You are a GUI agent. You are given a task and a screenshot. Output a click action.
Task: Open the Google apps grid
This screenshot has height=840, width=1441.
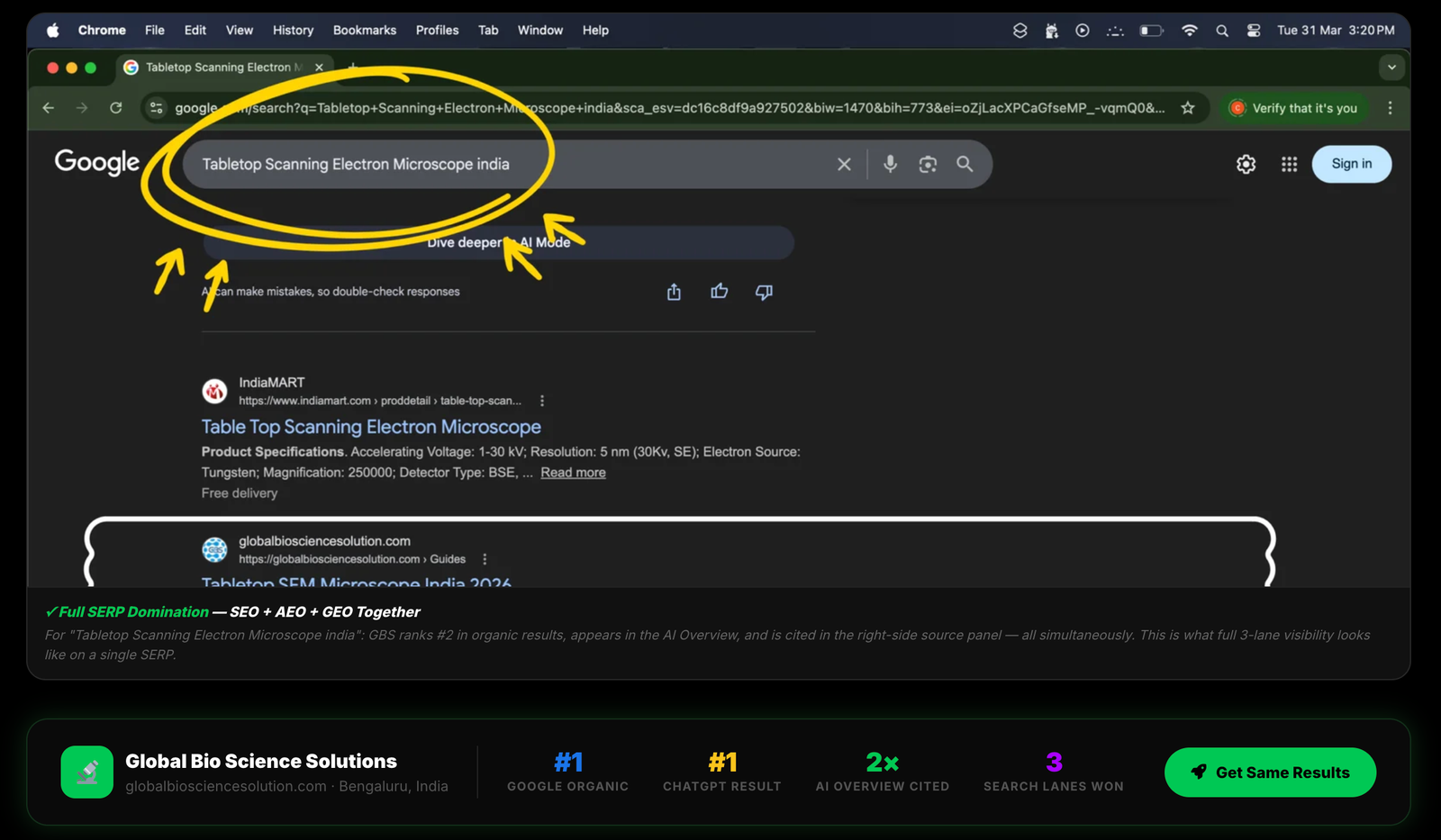(x=1289, y=164)
